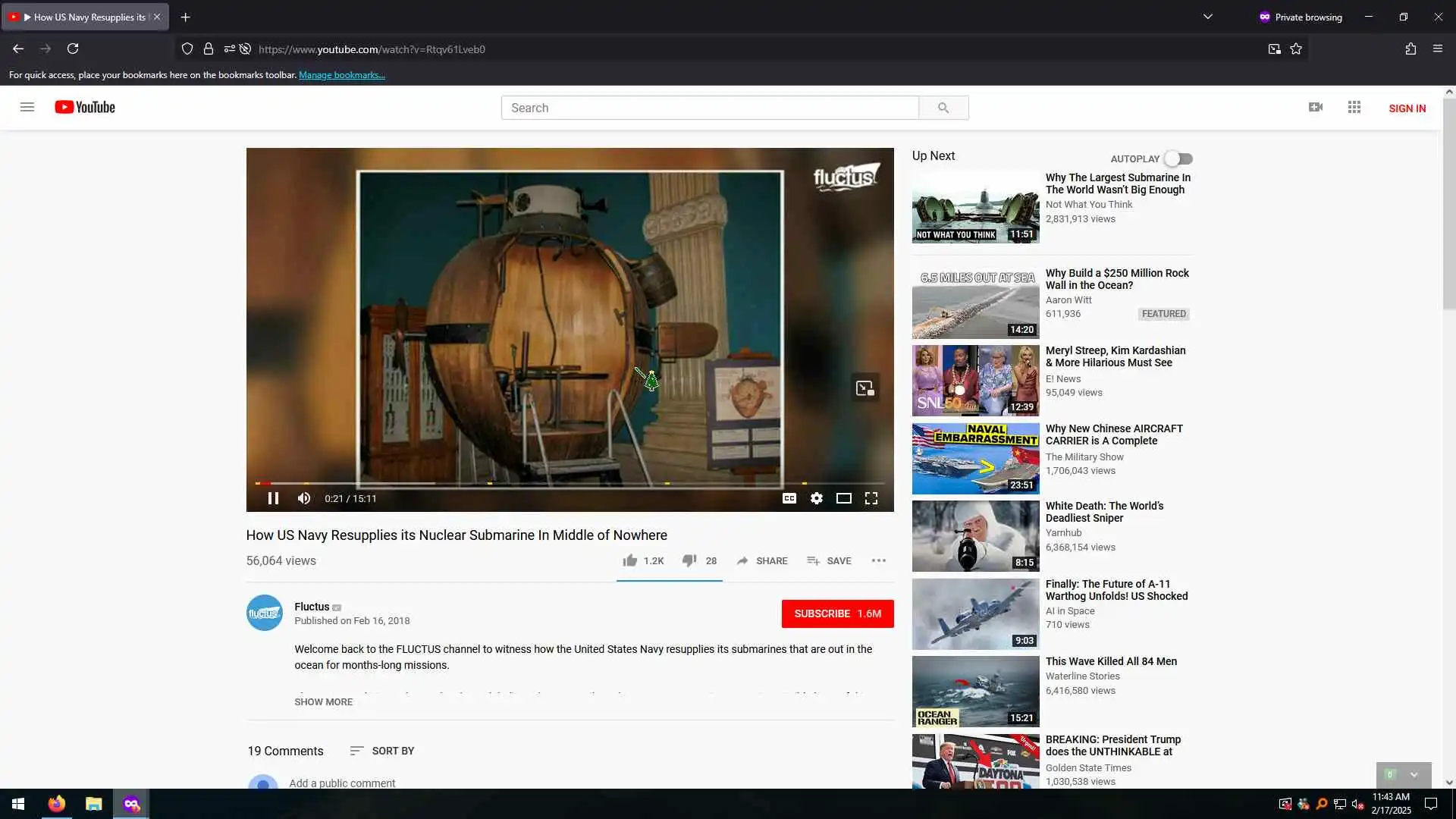This screenshot has width=1456, height=819.
Task: Open video settings gear
Action: pyautogui.click(x=816, y=498)
